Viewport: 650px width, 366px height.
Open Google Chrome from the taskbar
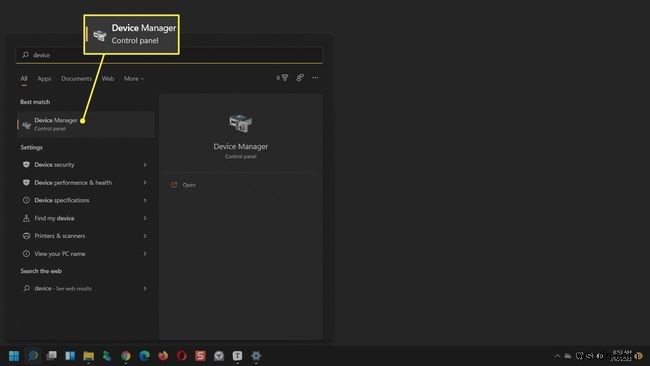[x=126, y=356]
